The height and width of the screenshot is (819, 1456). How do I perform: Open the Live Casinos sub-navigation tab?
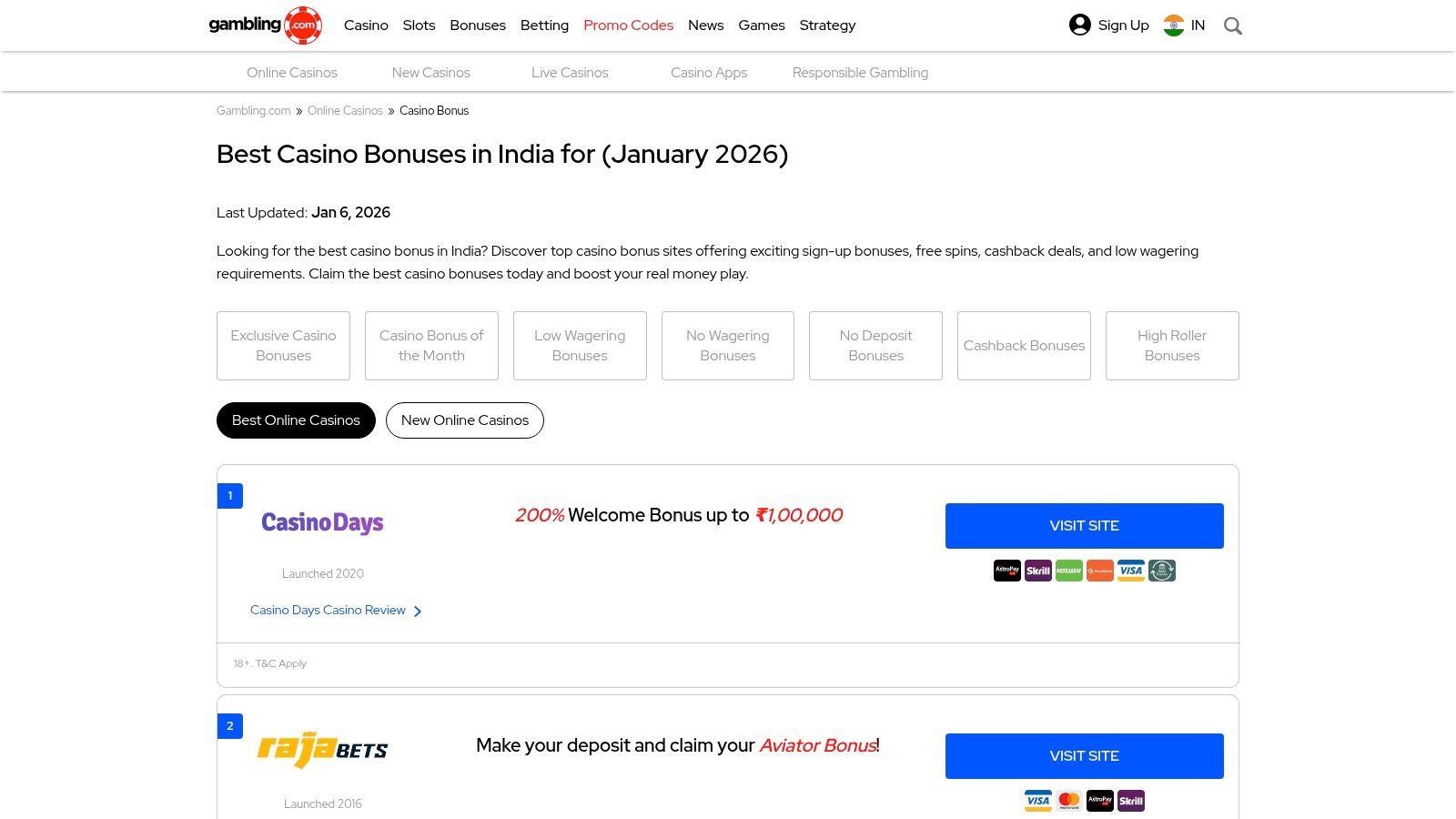pos(570,73)
